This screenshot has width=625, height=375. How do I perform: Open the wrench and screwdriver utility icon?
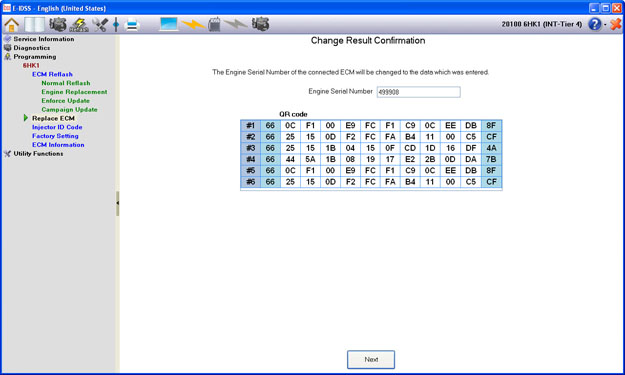click(100, 25)
